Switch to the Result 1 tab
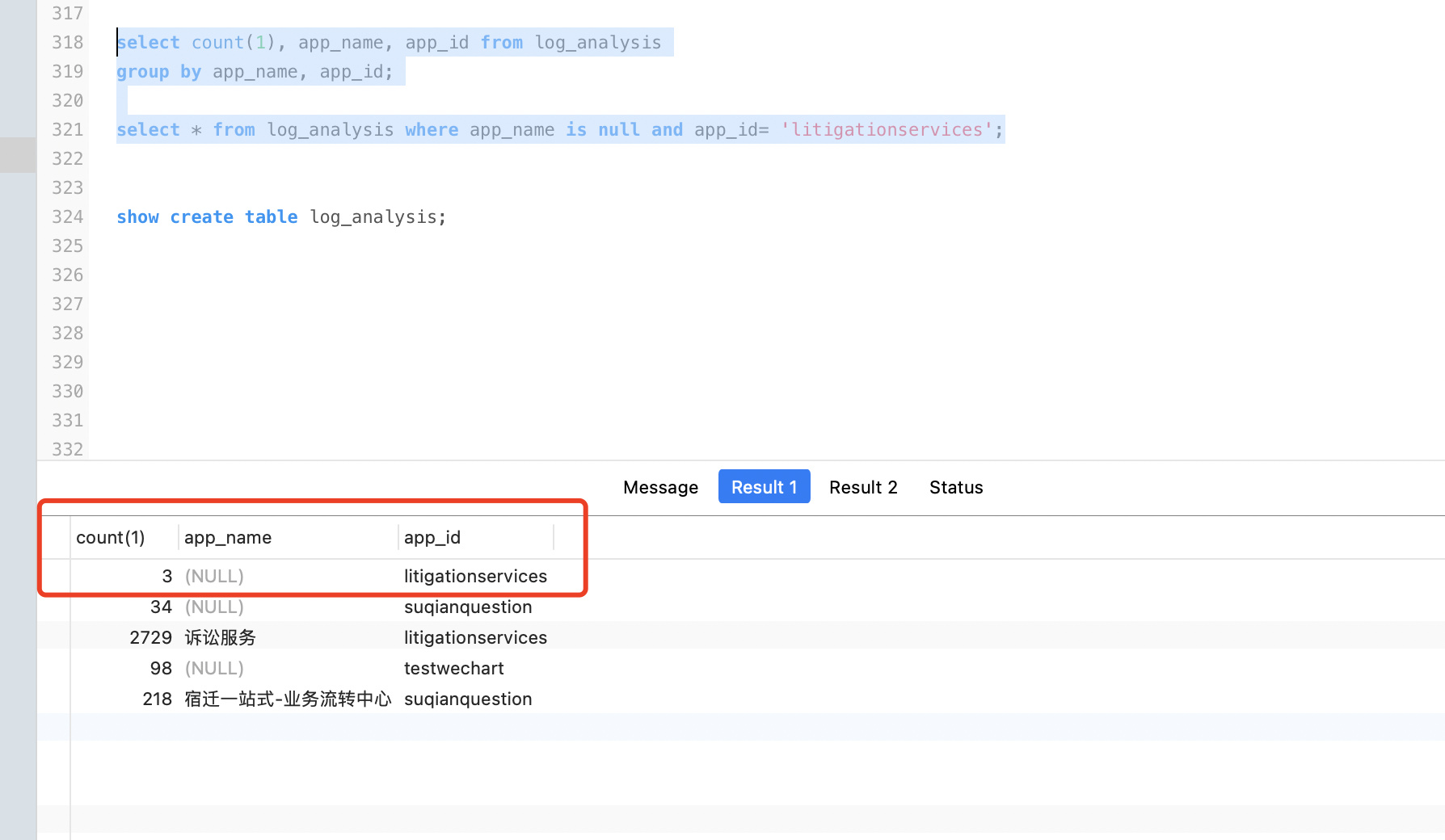Viewport: 1445px width, 840px height. coord(764,487)
